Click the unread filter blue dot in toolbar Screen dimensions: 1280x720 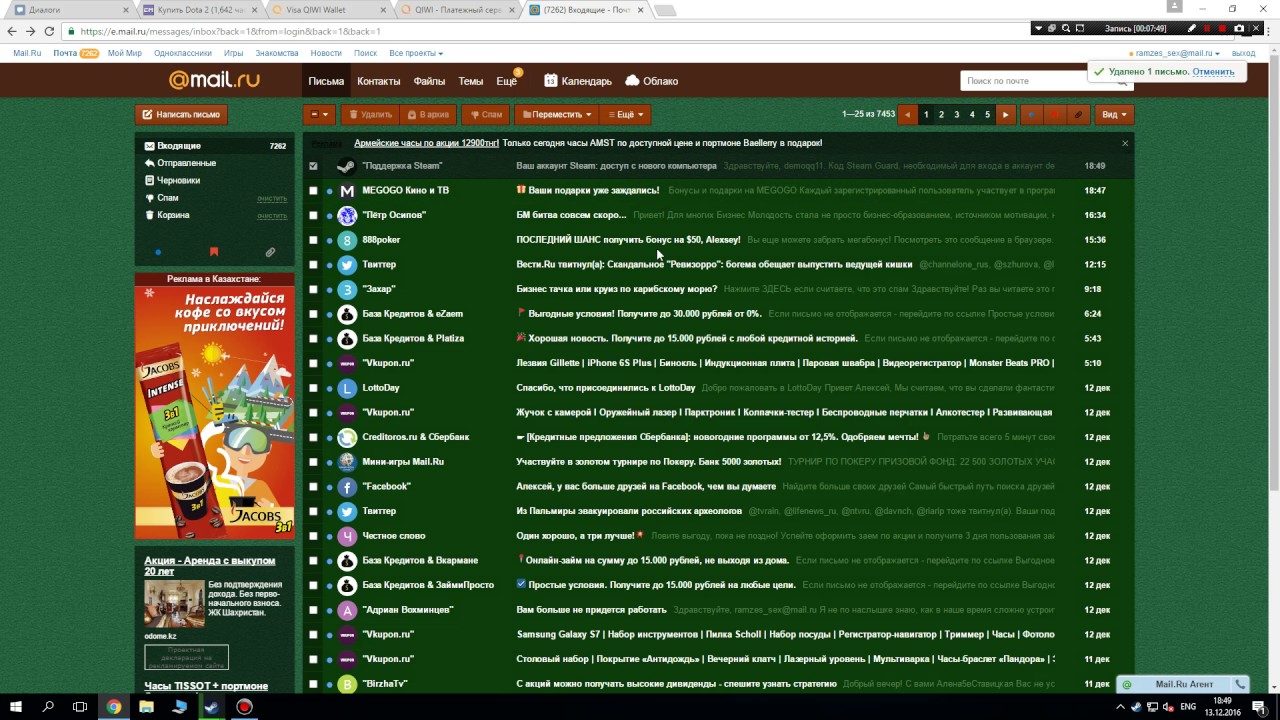click(x=1031, y=114)
